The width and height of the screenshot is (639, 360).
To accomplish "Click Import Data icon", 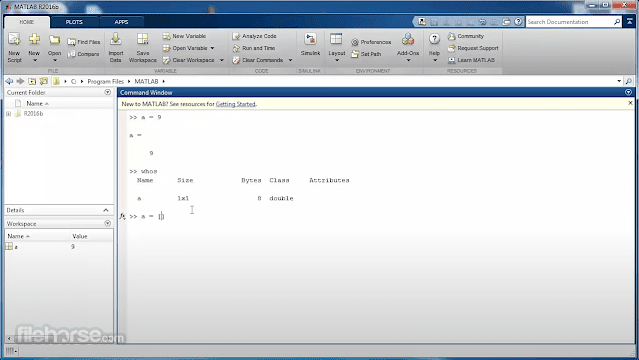I will coord(116,39).
